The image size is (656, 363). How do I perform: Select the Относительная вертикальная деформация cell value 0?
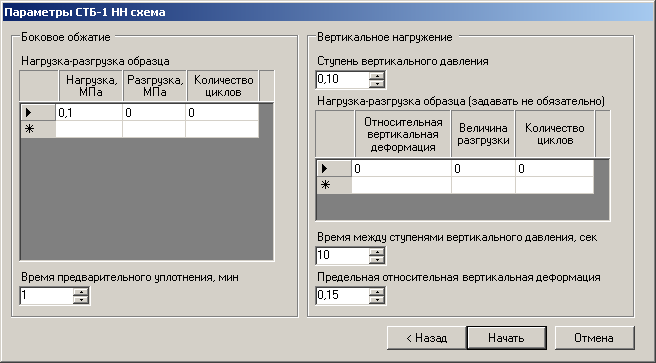(401, 169)
